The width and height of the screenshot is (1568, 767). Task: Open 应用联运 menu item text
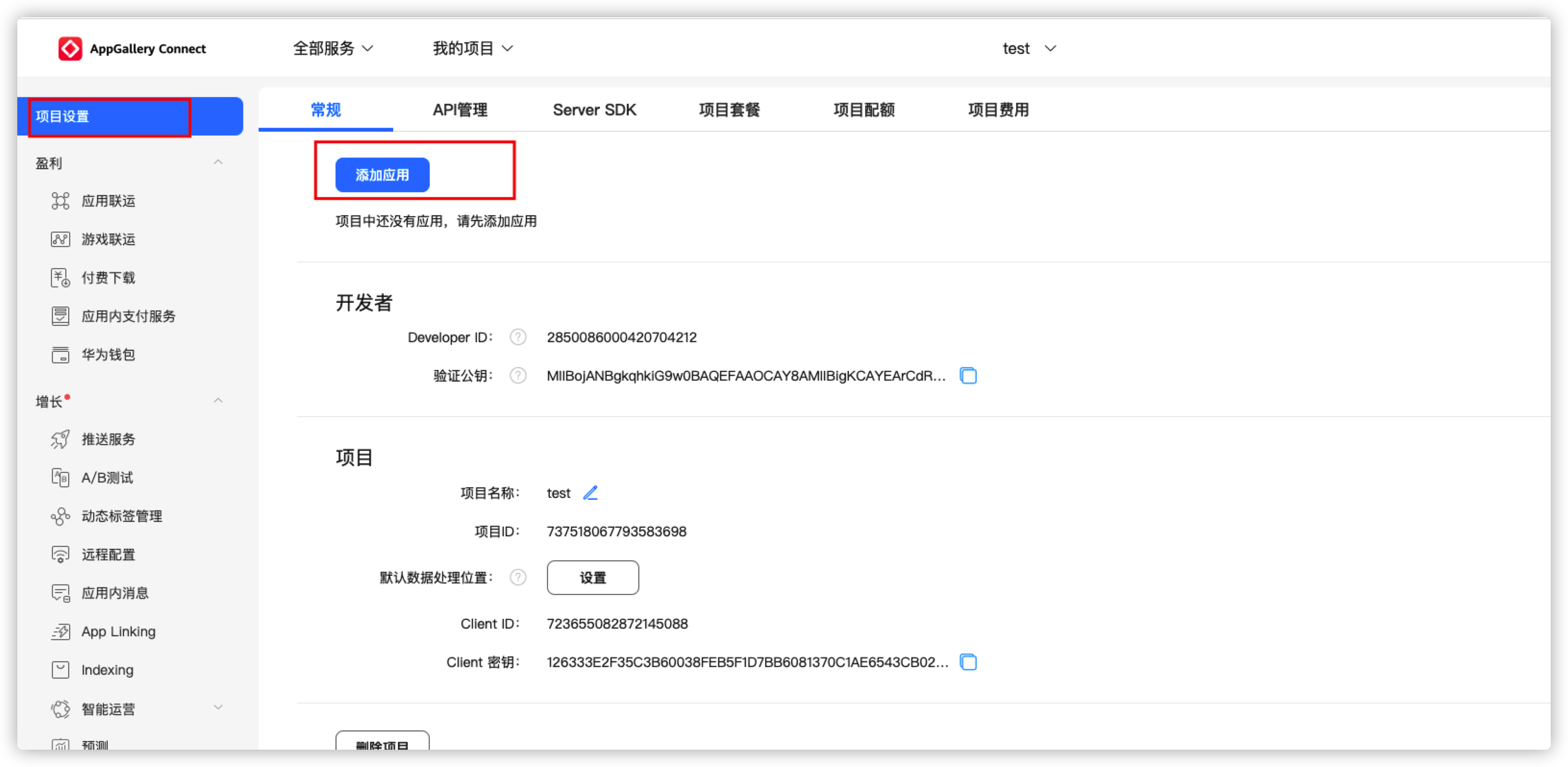coord(108,201)
